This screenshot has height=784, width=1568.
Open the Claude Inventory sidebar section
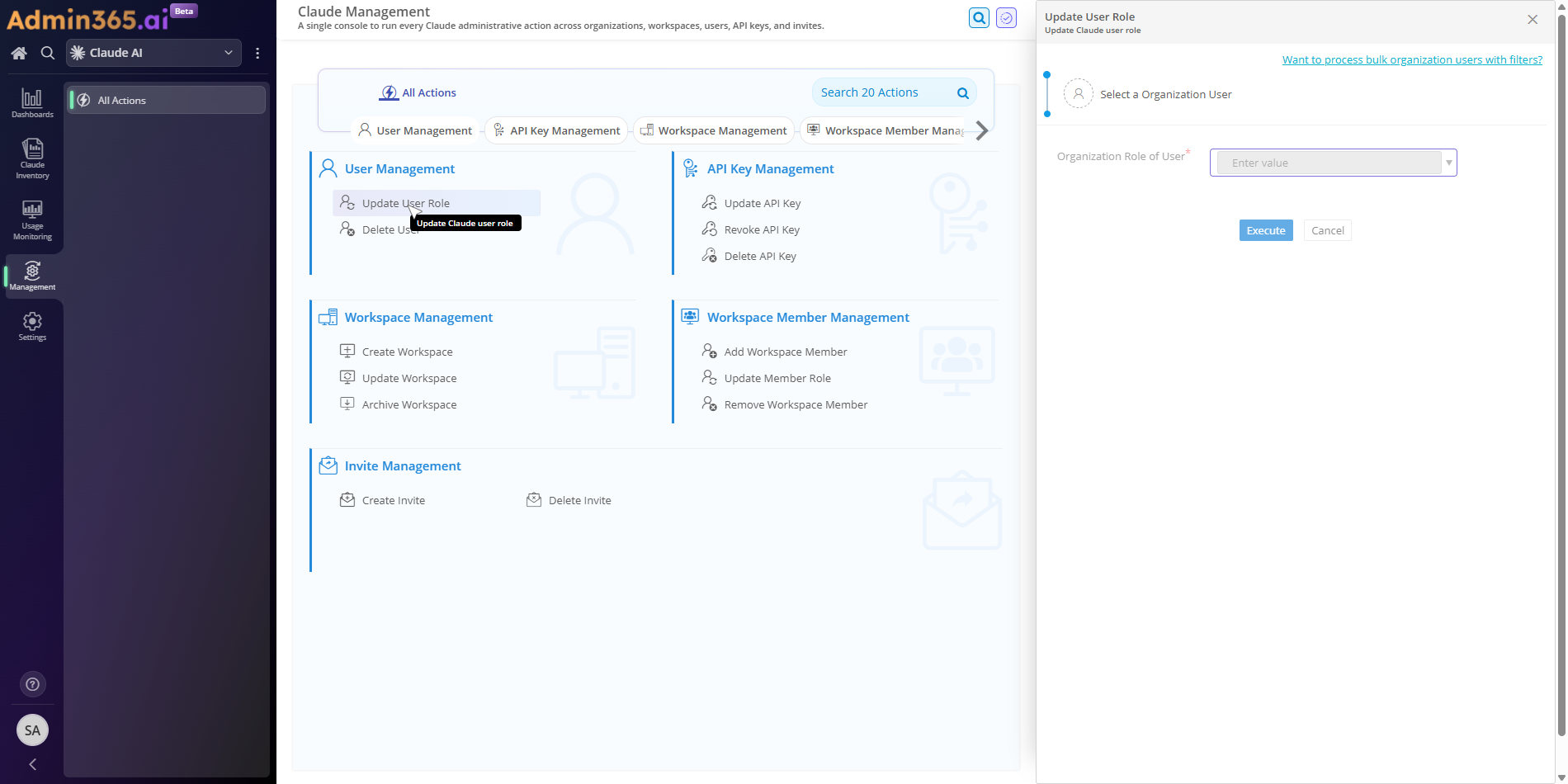click(x=32, y=158)
